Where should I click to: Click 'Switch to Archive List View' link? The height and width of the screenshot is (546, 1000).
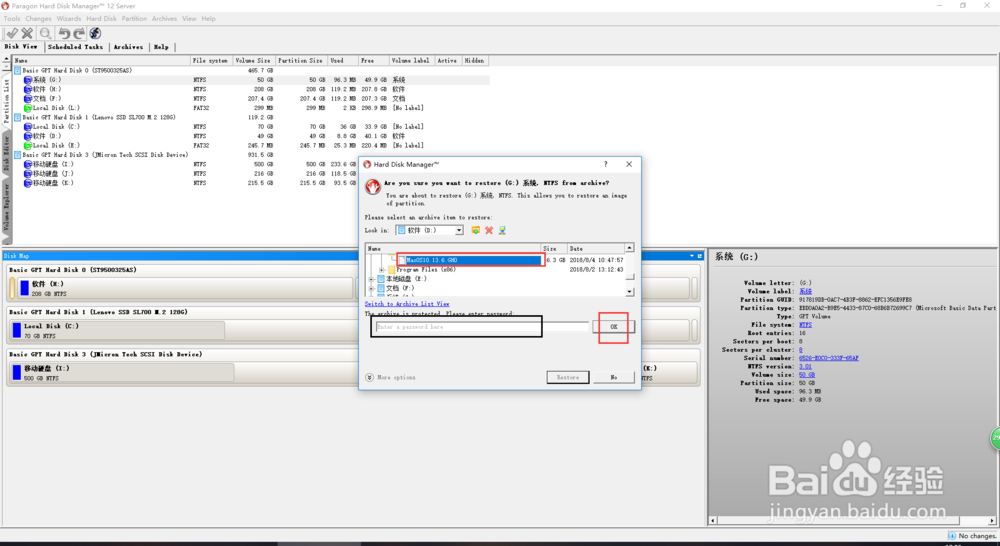[407, 304]
